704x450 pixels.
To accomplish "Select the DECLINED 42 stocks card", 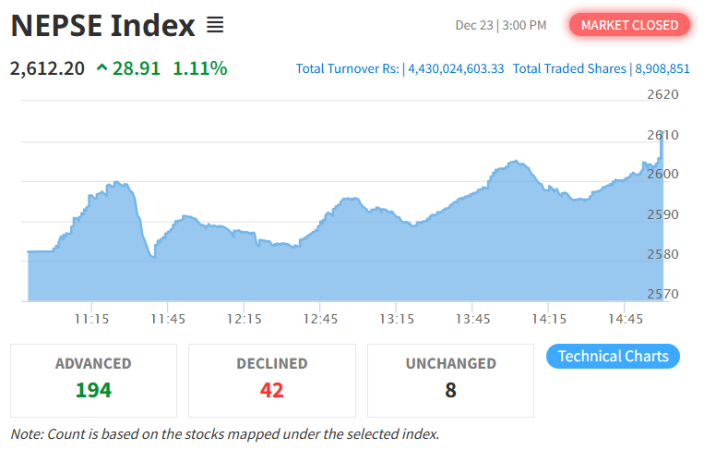I will pyautogui.click(x=272, y=379).
